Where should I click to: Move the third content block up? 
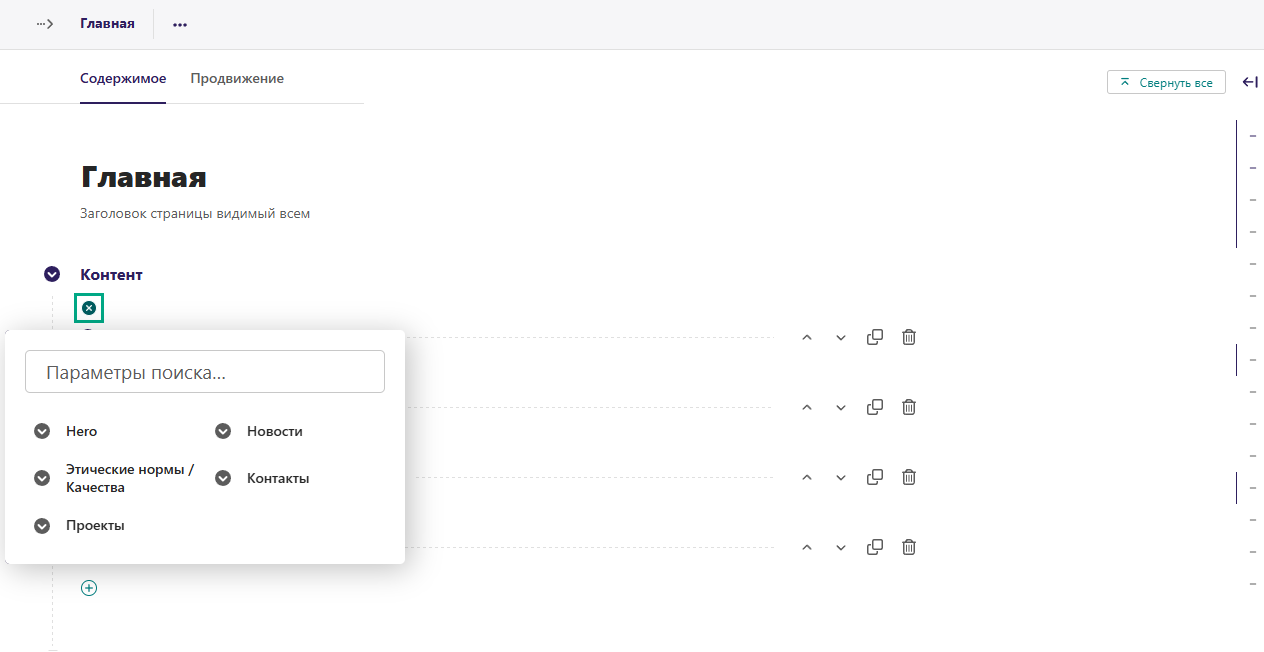807,478
